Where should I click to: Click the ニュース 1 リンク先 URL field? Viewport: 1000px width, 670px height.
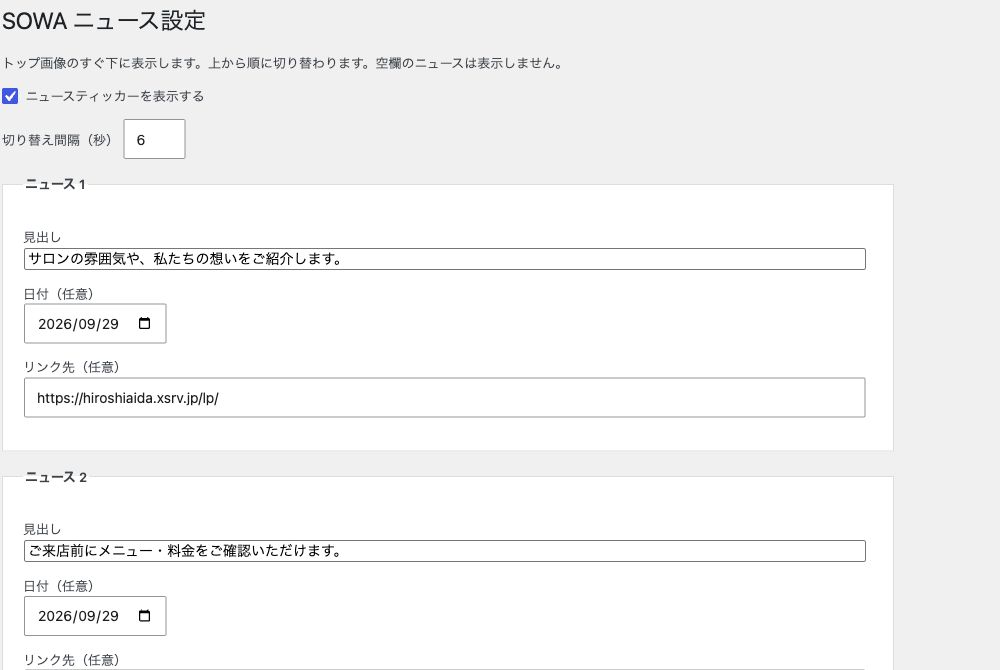[445, 398]
